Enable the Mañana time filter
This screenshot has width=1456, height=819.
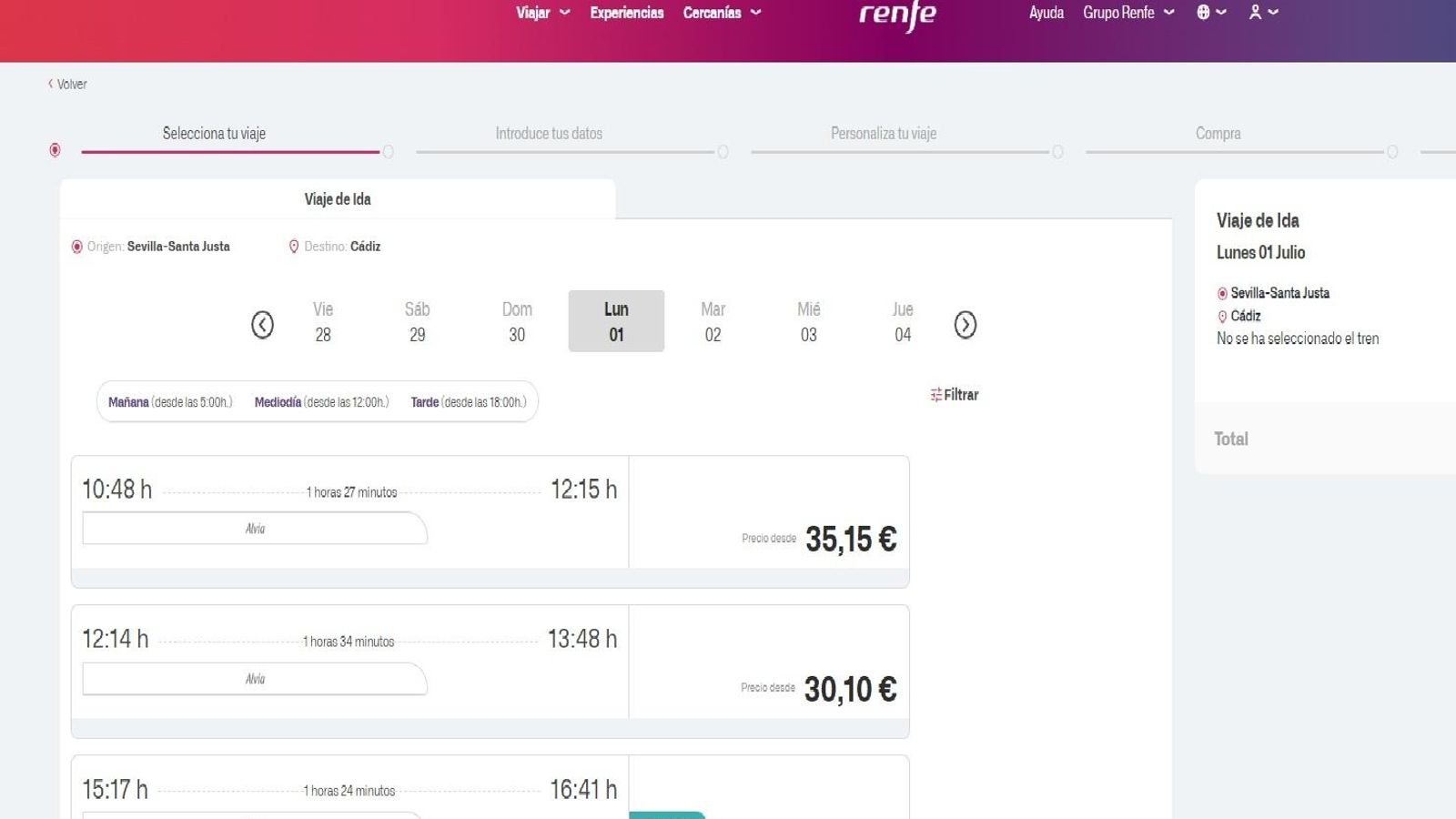point(128,401)
